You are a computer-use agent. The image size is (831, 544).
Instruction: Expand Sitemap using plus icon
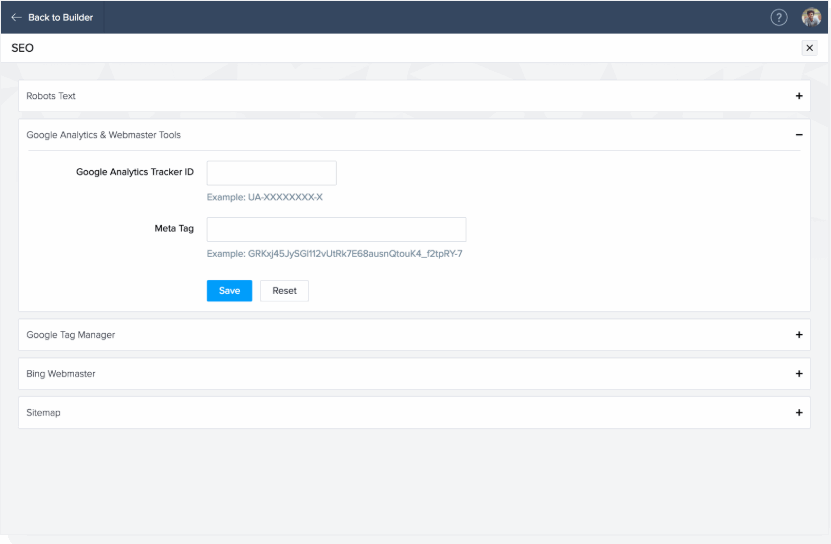click(x=798, y=412)
